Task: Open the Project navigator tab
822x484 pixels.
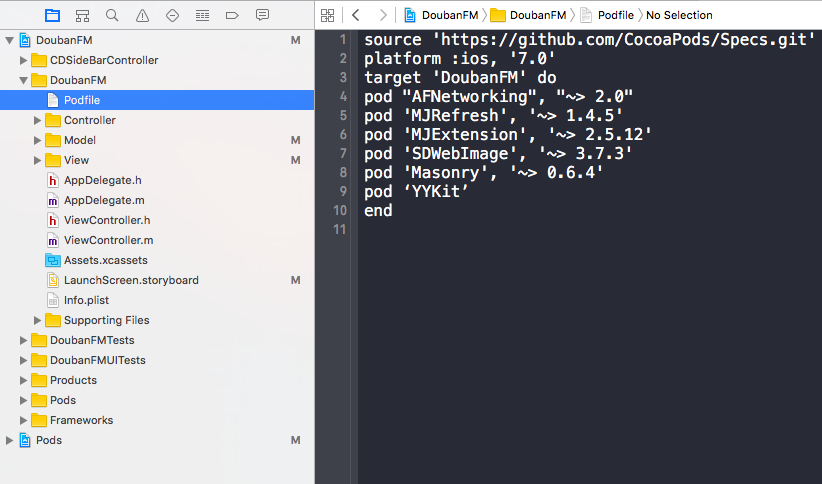Action: click(x=52, y=16)
